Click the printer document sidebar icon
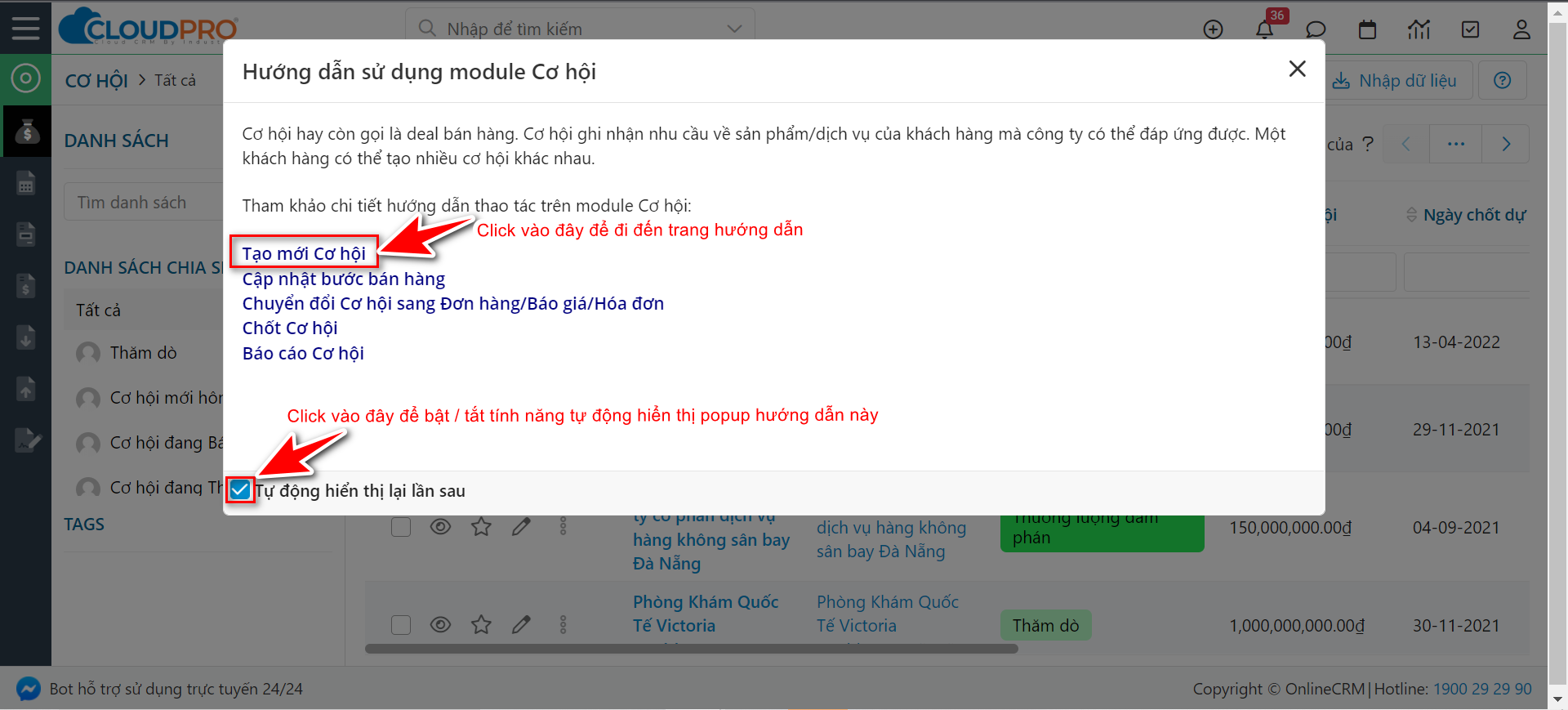 coord(26,234)
